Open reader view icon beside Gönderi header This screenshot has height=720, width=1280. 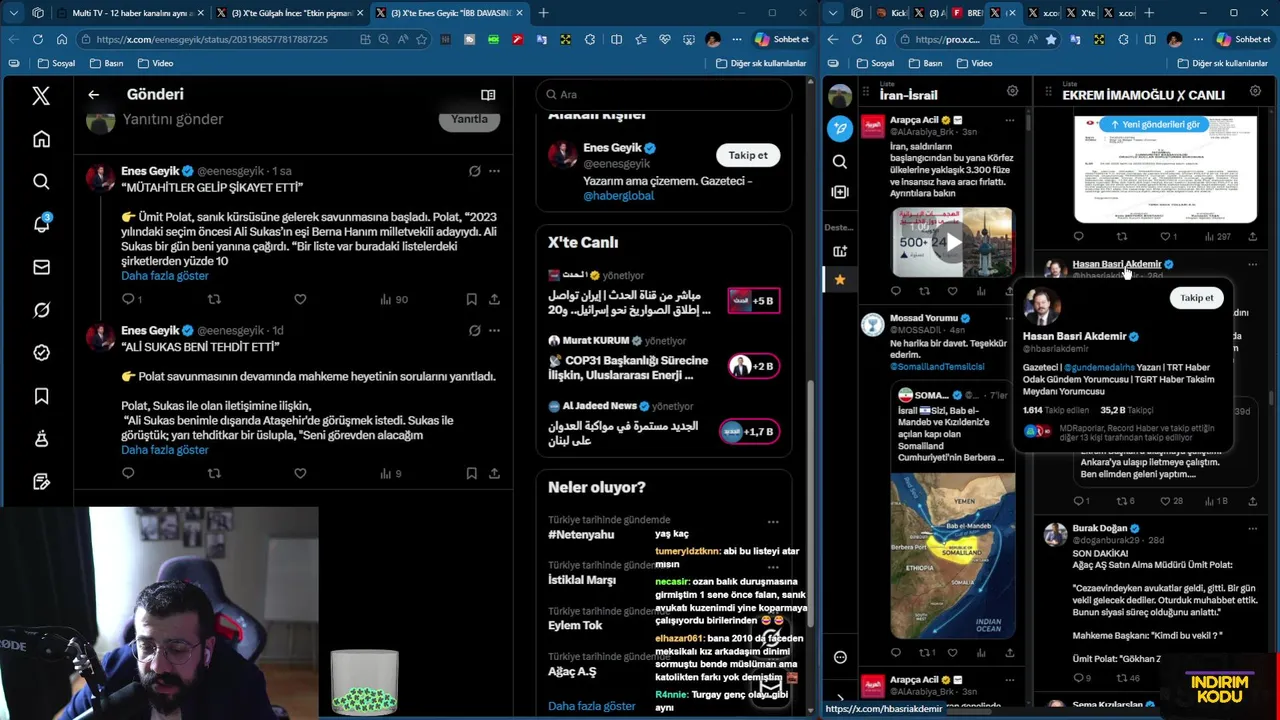pyautogui.click(x=488, y=95)
